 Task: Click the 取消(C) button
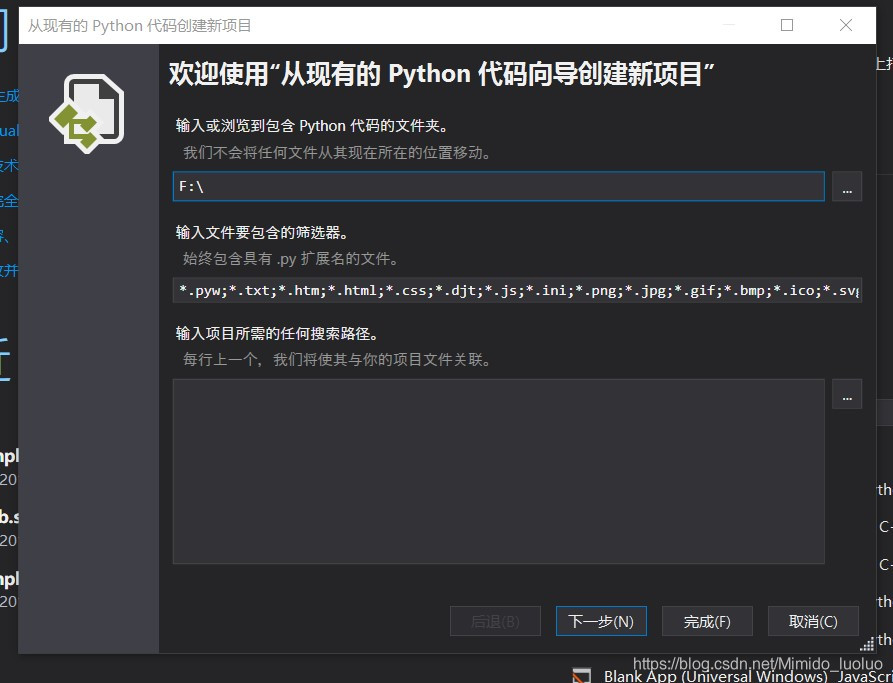(x=813, y=621)
